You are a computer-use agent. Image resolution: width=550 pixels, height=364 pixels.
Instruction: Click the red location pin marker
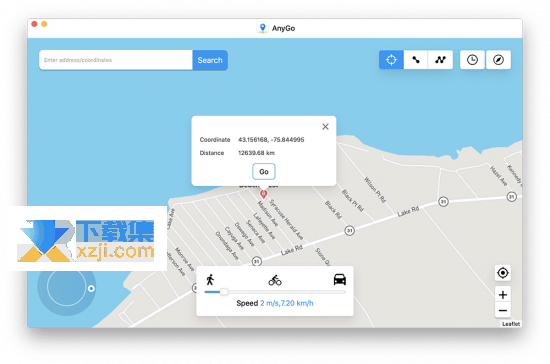(263, 194)
